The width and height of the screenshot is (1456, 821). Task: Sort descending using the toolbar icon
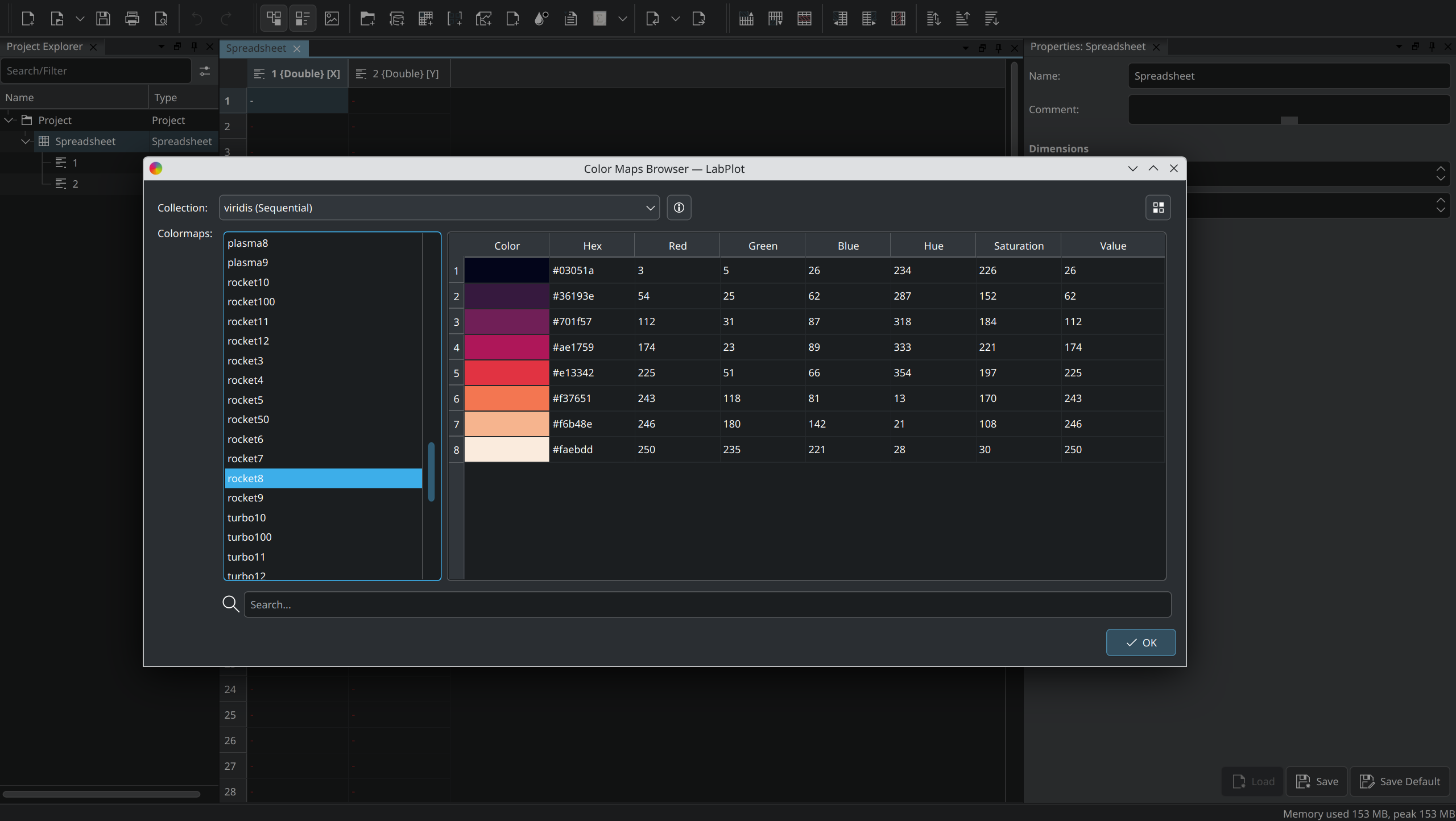click(x=991, y=18)
